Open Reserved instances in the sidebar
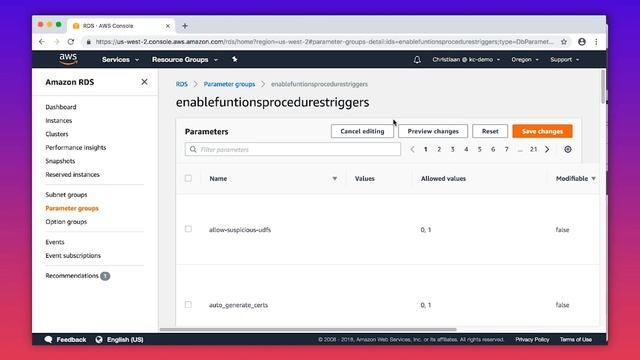Viewport: 640px width, 360px height. pos(72,174)
